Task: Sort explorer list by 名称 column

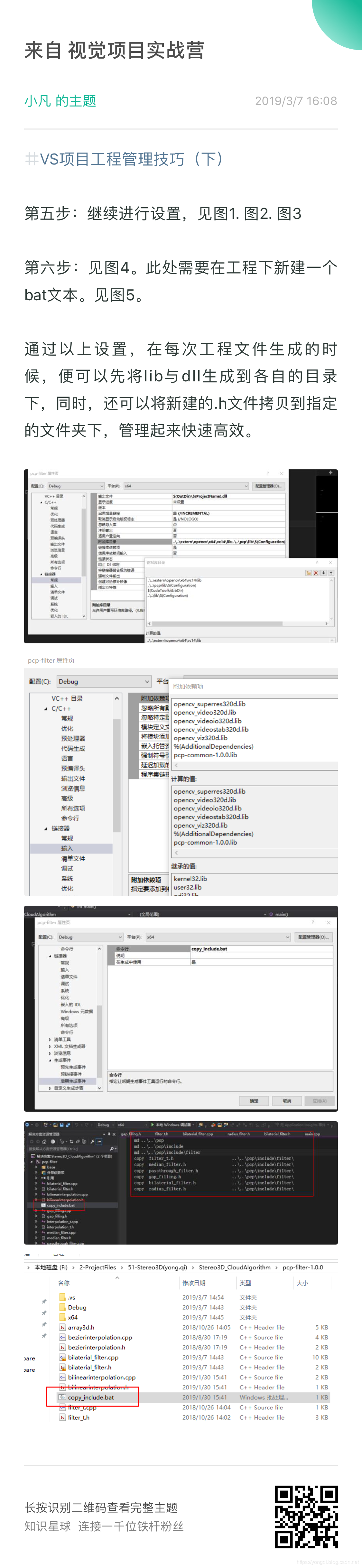Action: [64, 1283]
